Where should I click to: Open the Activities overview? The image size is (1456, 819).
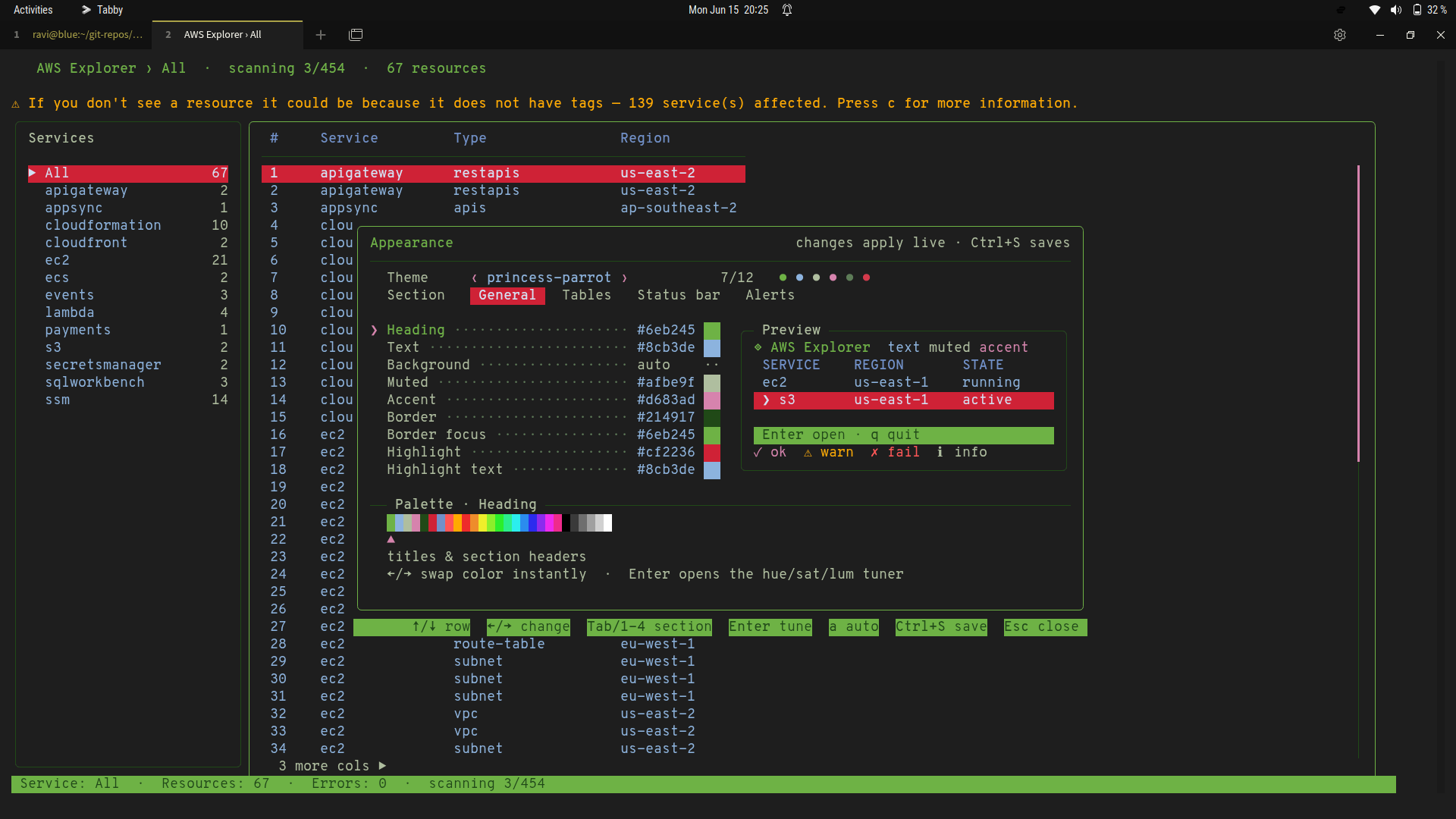[33, 10]
